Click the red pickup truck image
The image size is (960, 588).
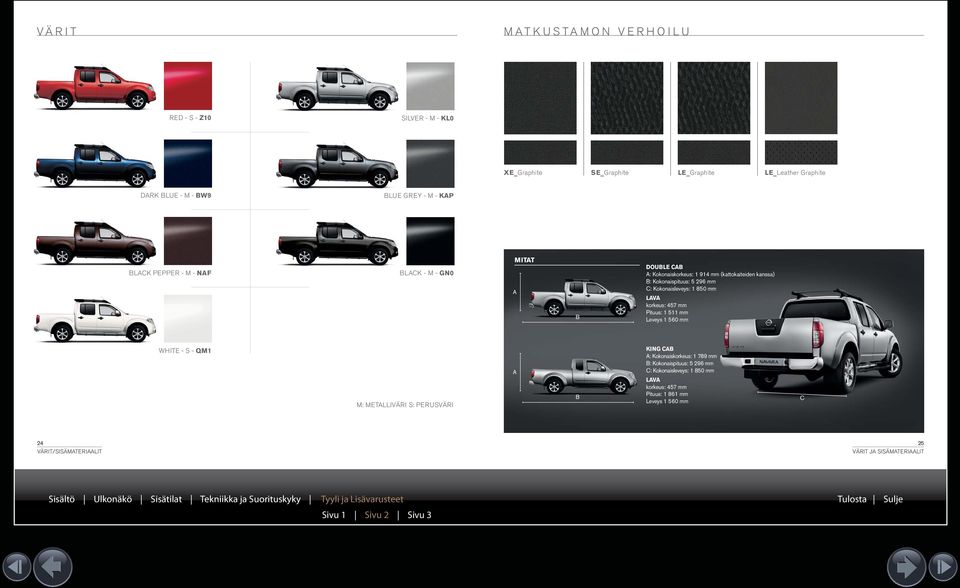pos(95,88)
